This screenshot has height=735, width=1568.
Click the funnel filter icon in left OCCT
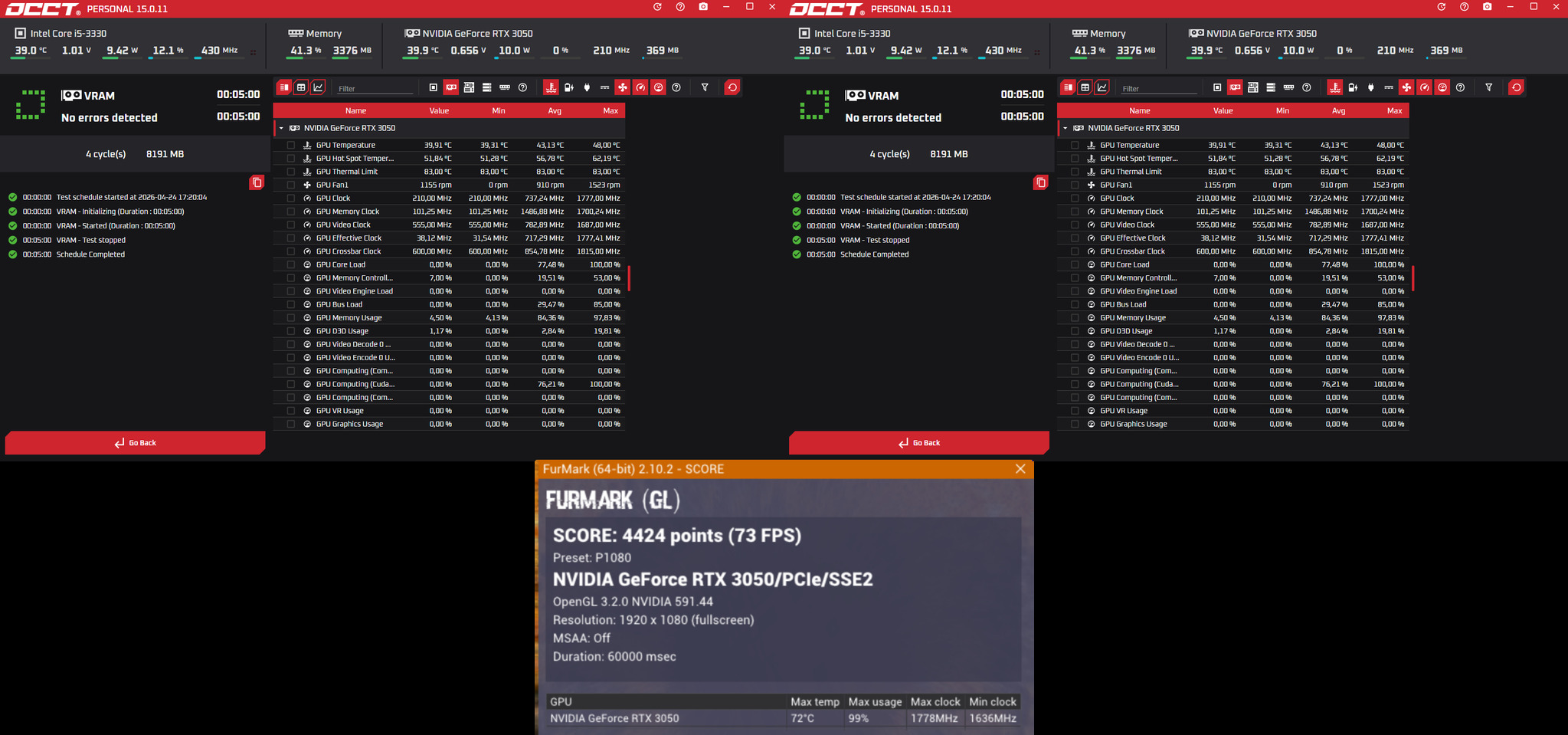tap(705, 87)
